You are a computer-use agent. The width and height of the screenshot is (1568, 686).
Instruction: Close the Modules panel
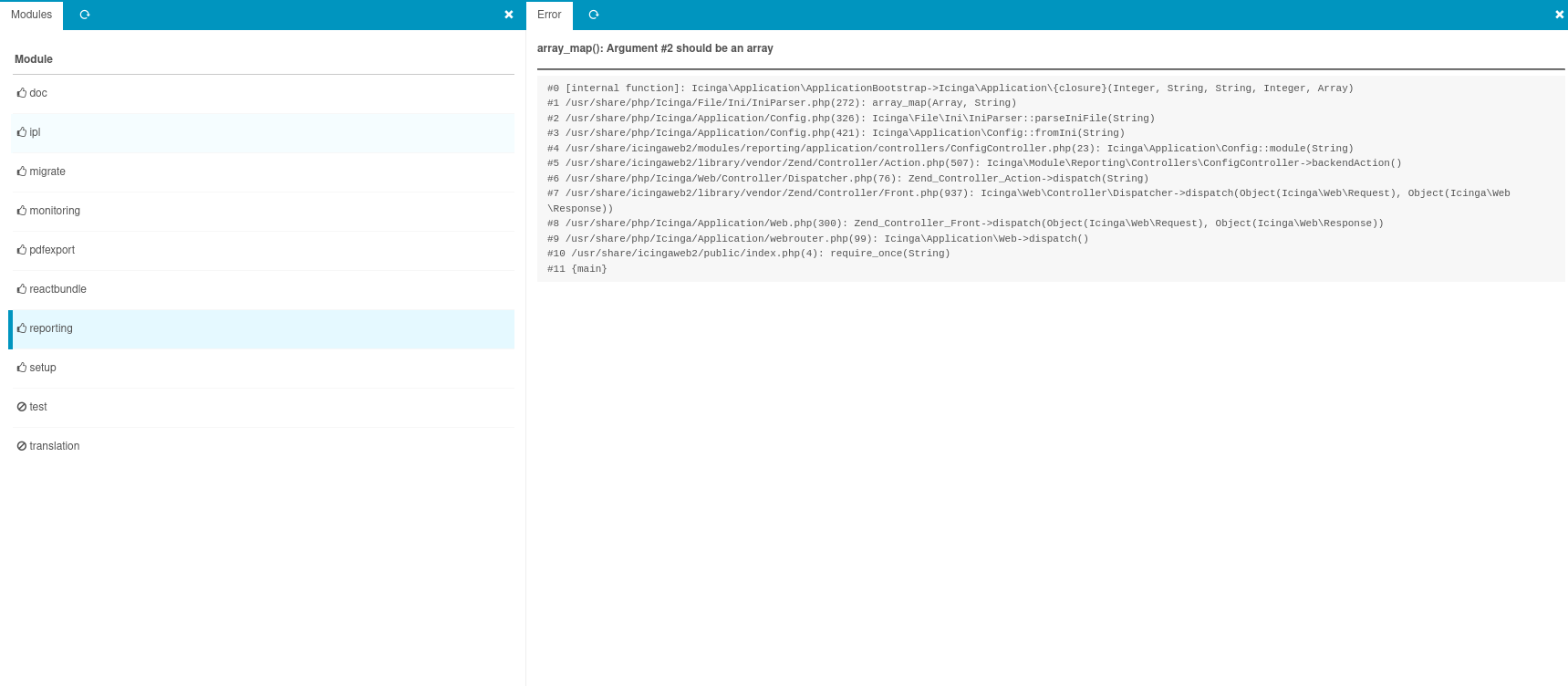coord(509,15)
